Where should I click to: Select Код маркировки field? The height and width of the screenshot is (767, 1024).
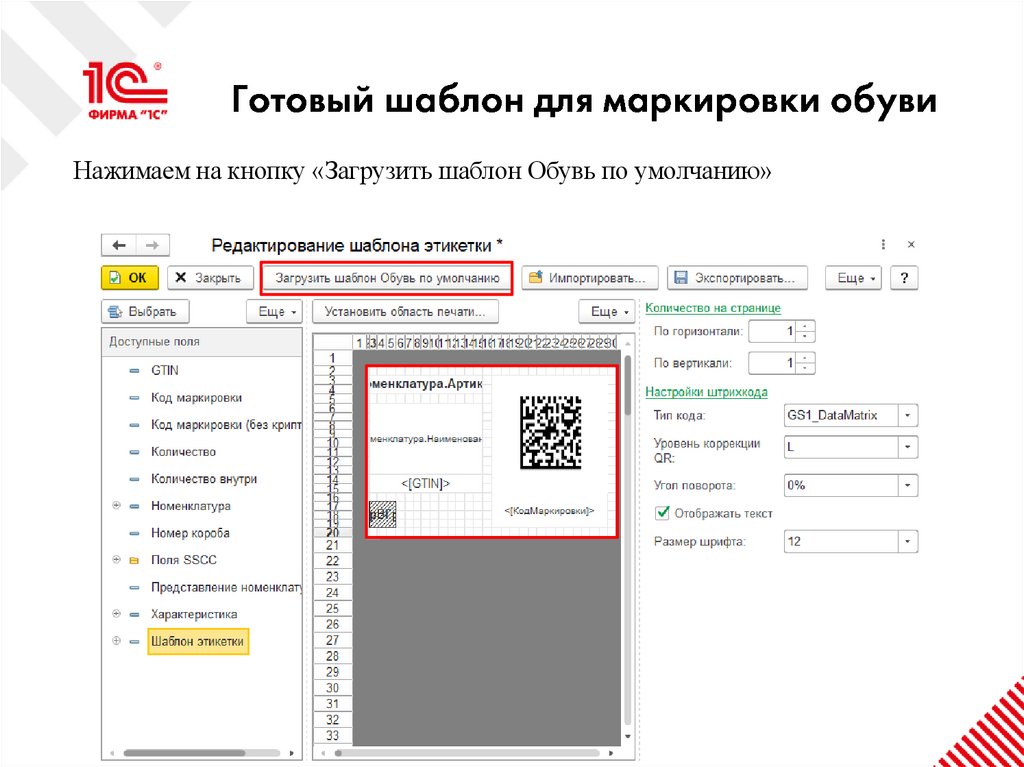click(x=197, y=398)
